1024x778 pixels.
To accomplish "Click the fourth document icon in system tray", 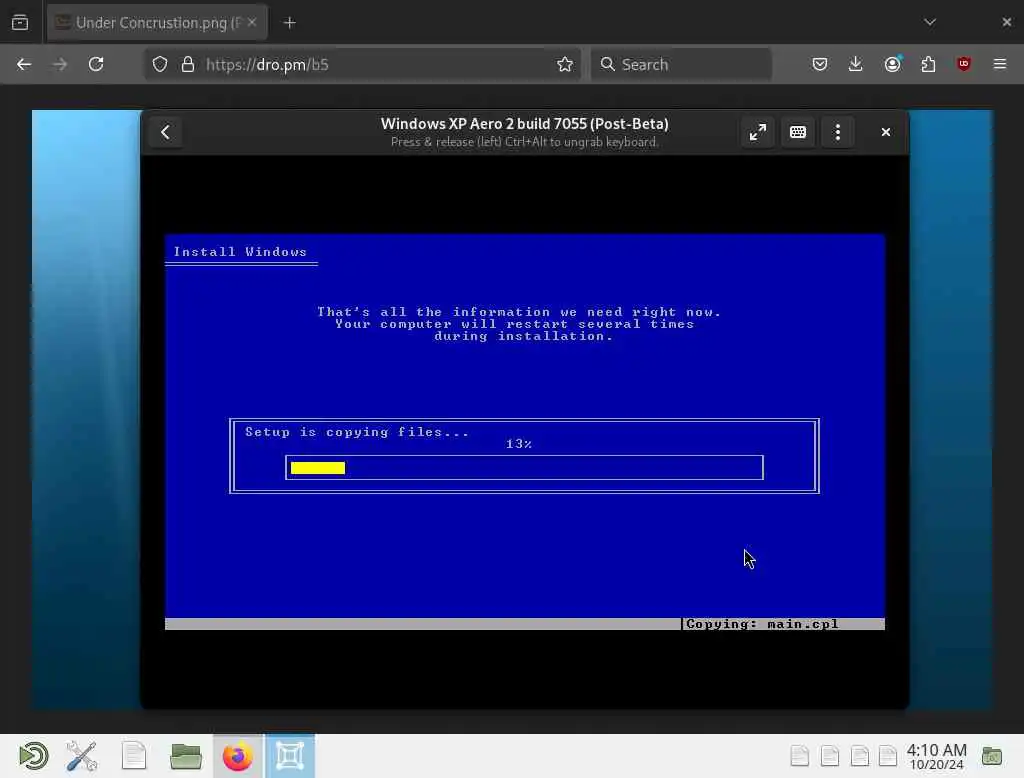I will [x=888, y=756].
